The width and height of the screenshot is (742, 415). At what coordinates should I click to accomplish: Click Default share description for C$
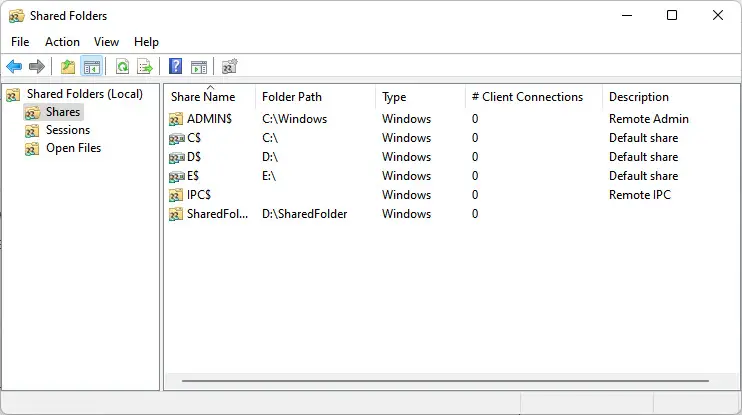pos(644,138)
